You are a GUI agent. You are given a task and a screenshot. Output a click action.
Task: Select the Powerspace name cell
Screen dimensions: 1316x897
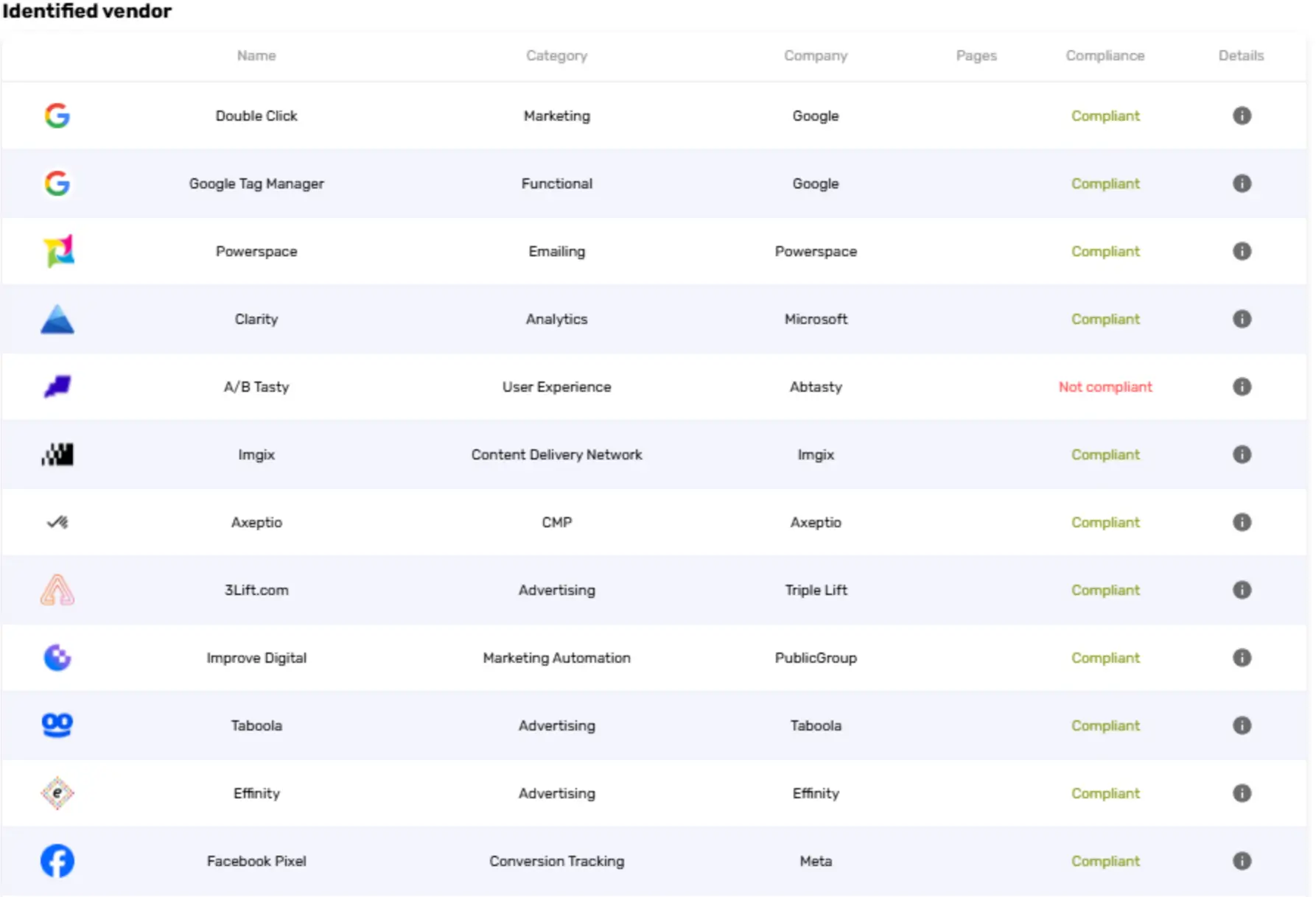[256, 251]
